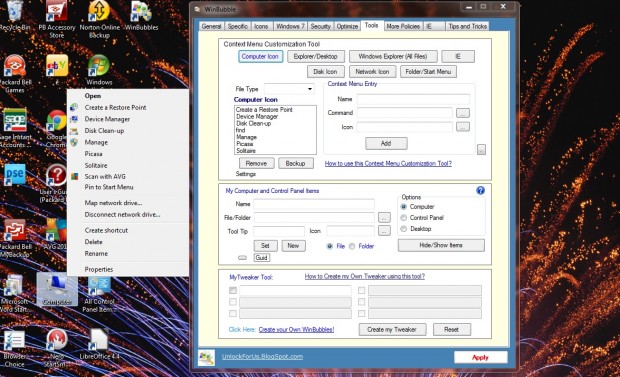
Task: Open Norton Online Backup desktop icon
Action: point(99,19)
